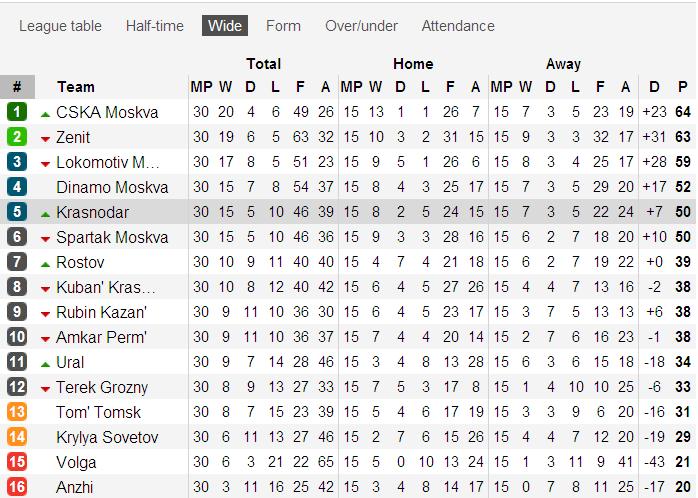Click the Team column header
The width and height of the screenshot is (698, 498).
click(x=76, y=87)
